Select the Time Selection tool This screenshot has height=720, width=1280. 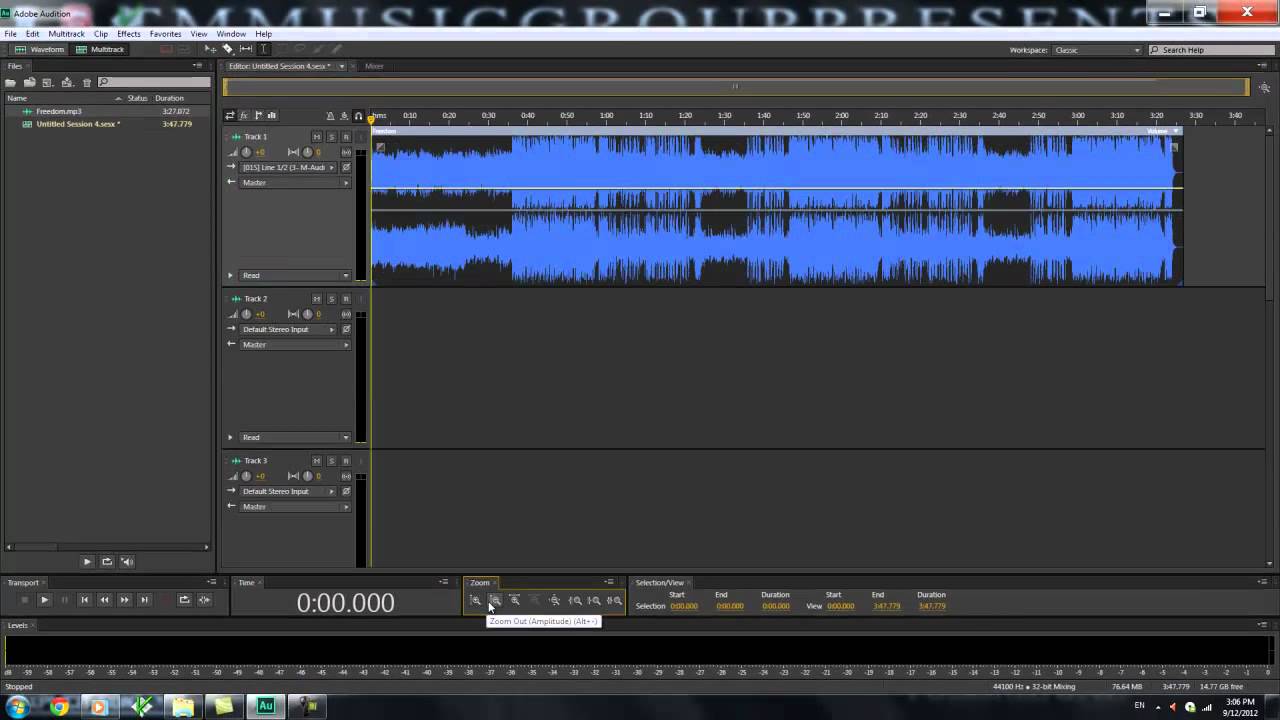coord(264,49)
